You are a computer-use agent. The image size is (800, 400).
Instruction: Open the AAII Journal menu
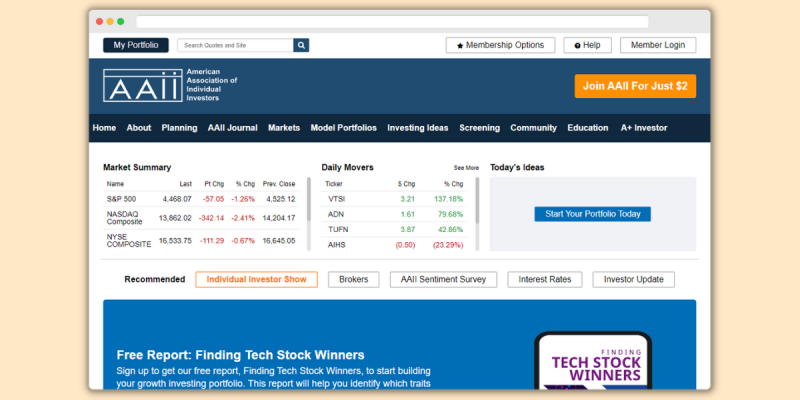233,128
